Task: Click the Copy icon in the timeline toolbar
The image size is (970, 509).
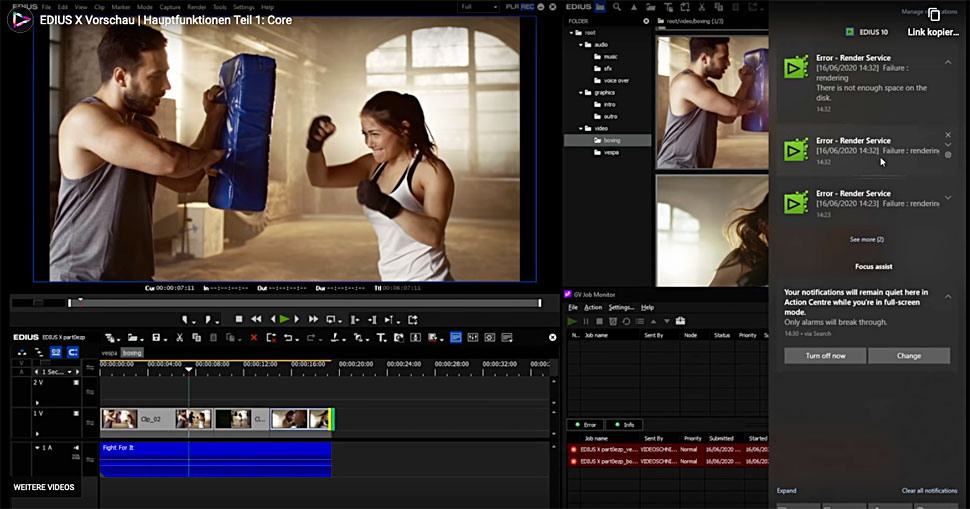Action: click(197, 338)
